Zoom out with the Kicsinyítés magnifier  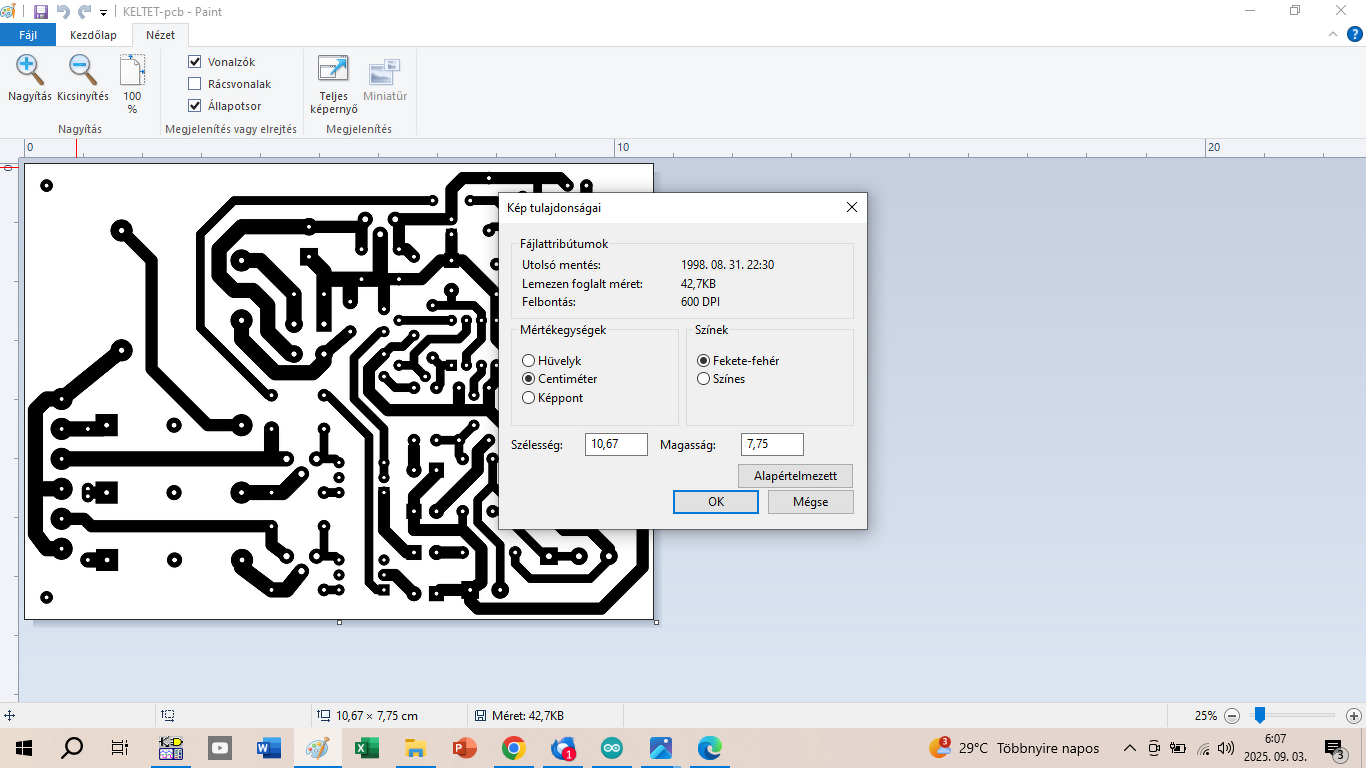[83, 79]
